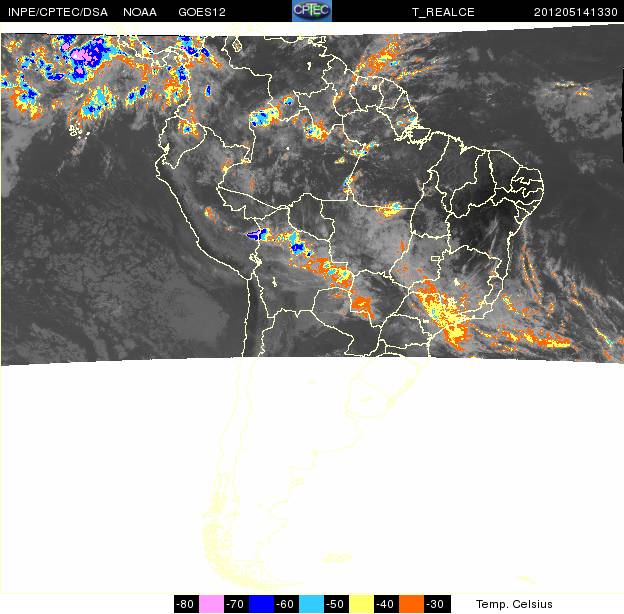Select the dark blue legend swatch
Image resolution: width=624 pixels, height=614 pixels.
[261, 604]
